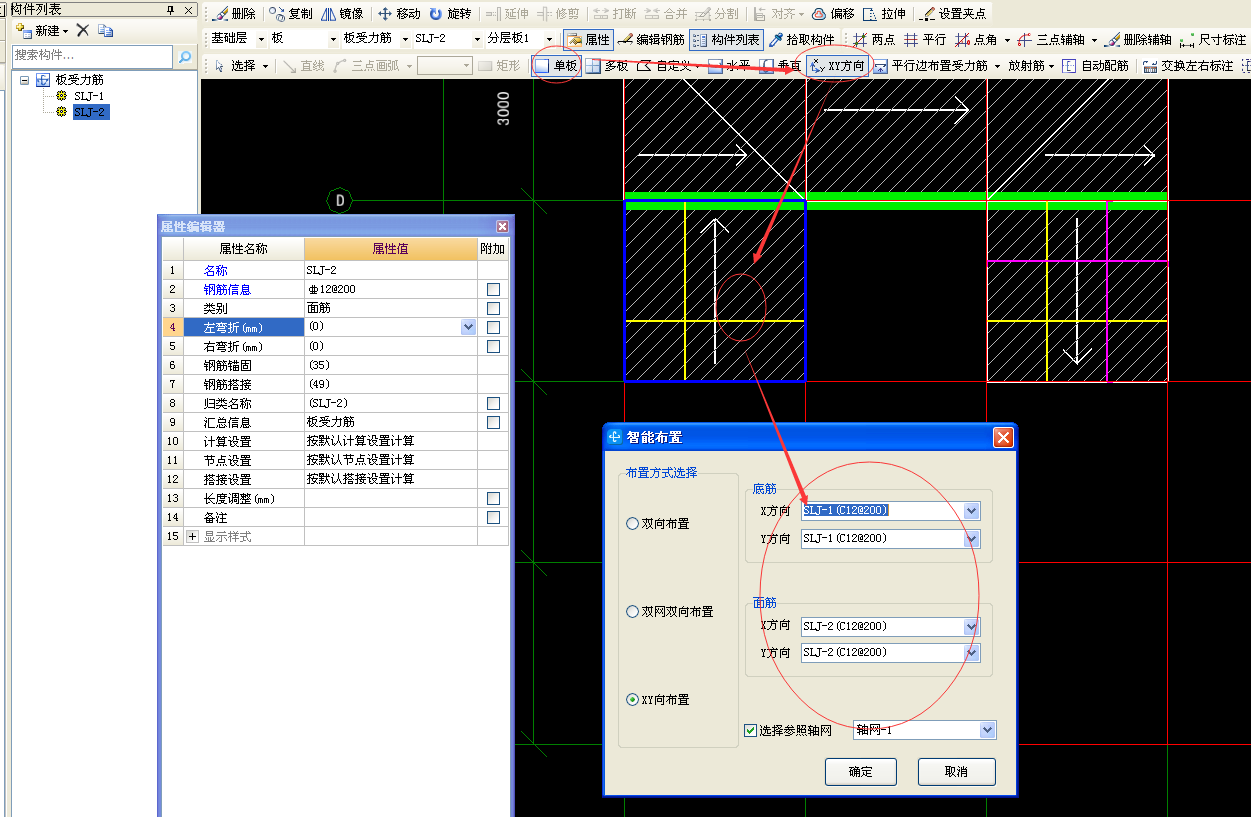
Task: Click the 搜索构件 search field
Action: click(x=94, y=57)
